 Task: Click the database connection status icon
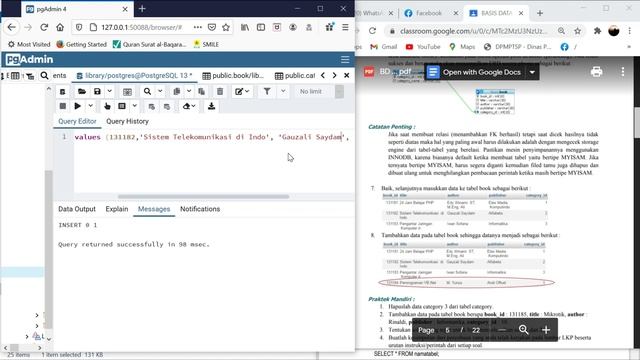(x=62, y=91)
